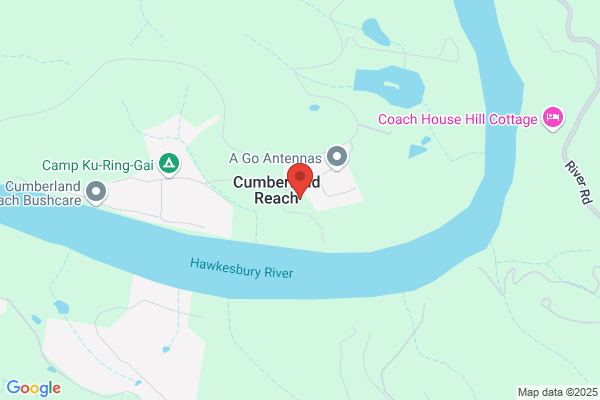Select the small pond beside A Go Antennas road
The height and width of the screenshot is (400, 600).
coord(315,108)
